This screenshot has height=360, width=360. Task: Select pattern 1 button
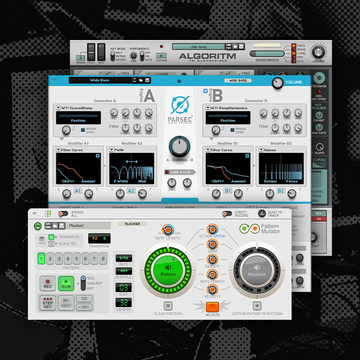pos(41,258)
